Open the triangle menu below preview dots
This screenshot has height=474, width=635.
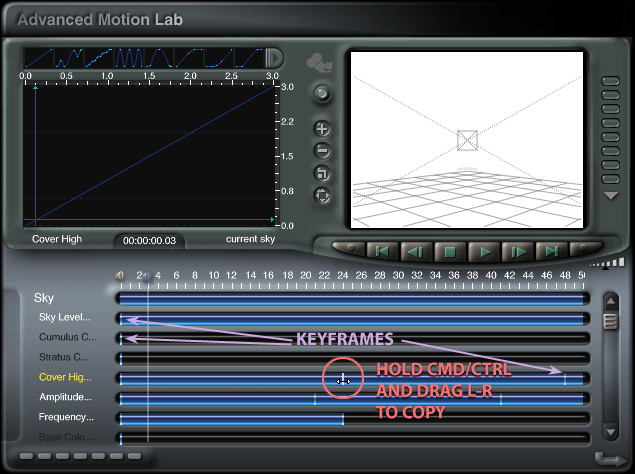click(611, 196)
